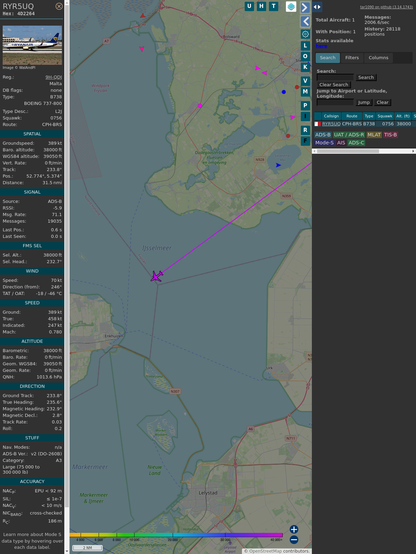
Task: Switch to the Search tab
Action: 328,58
